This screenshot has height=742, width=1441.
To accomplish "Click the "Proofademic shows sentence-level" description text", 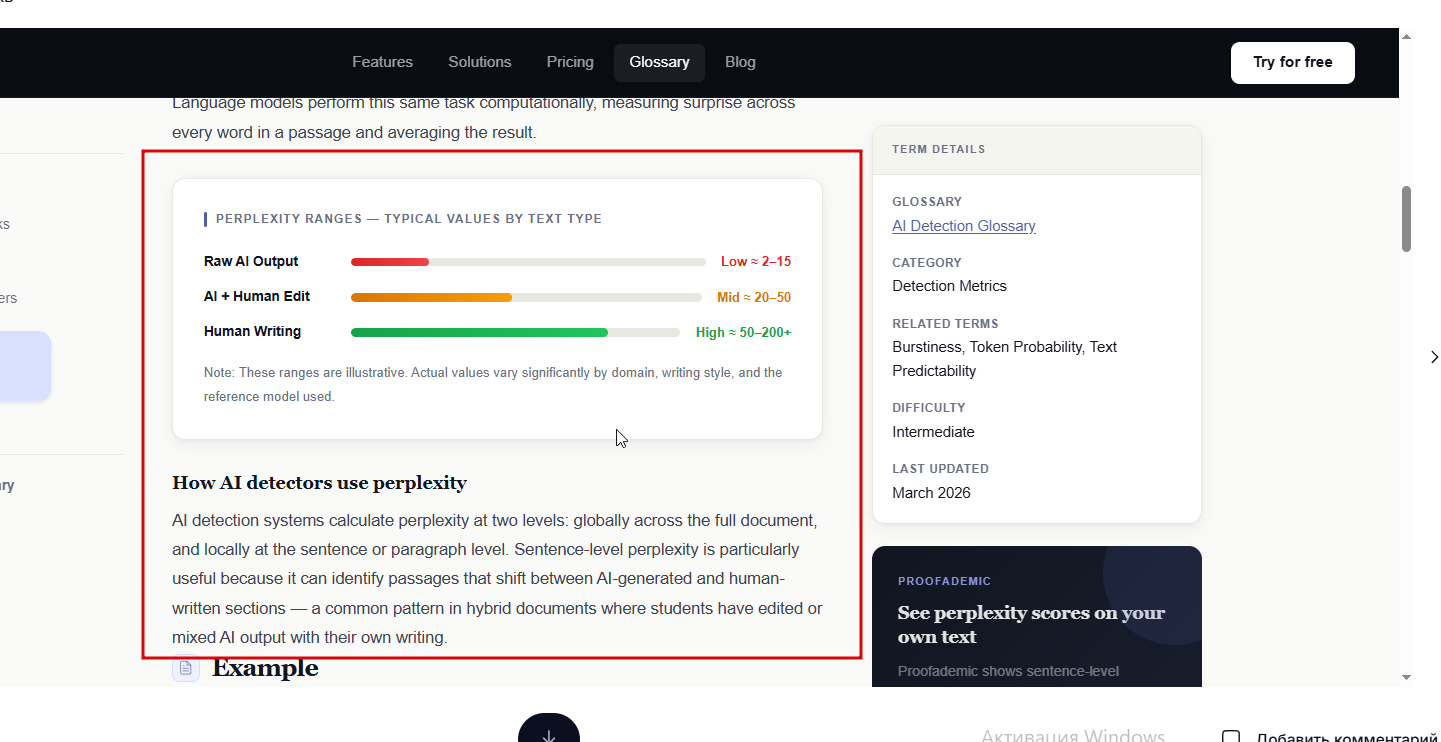I will coord(1008,671).
